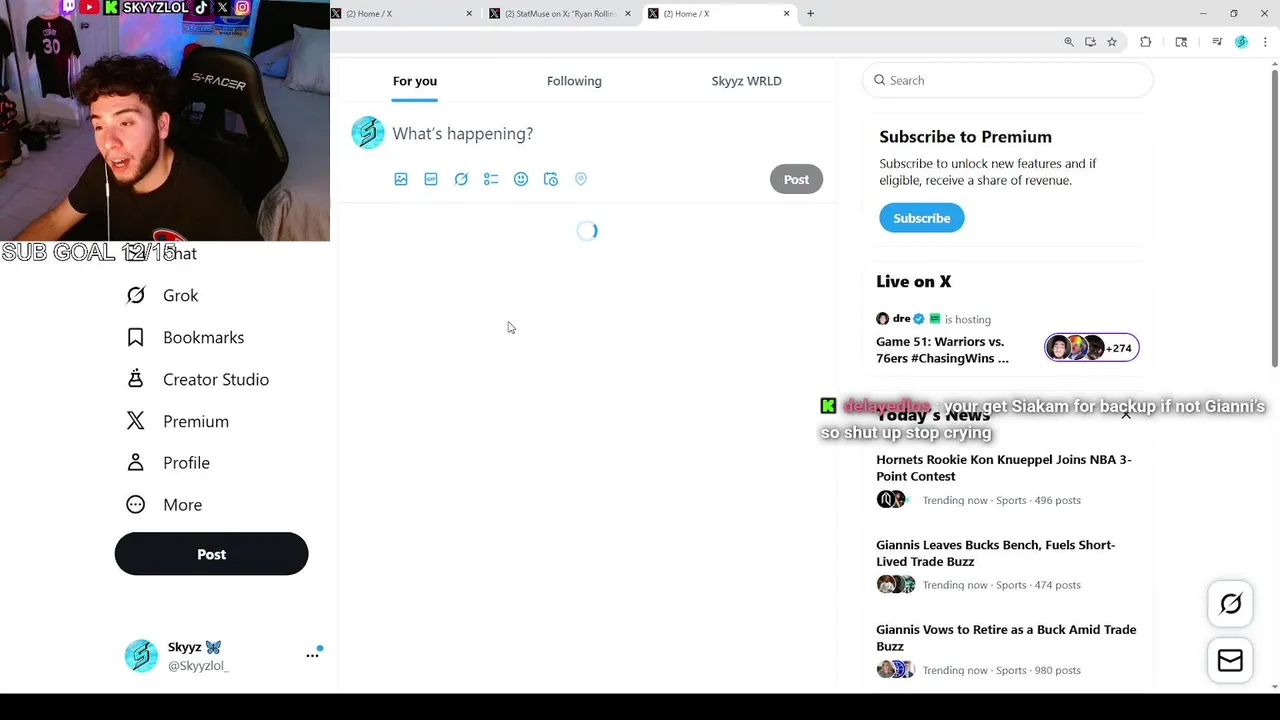Close the StatMuse on X browser tab

point(628,14)
